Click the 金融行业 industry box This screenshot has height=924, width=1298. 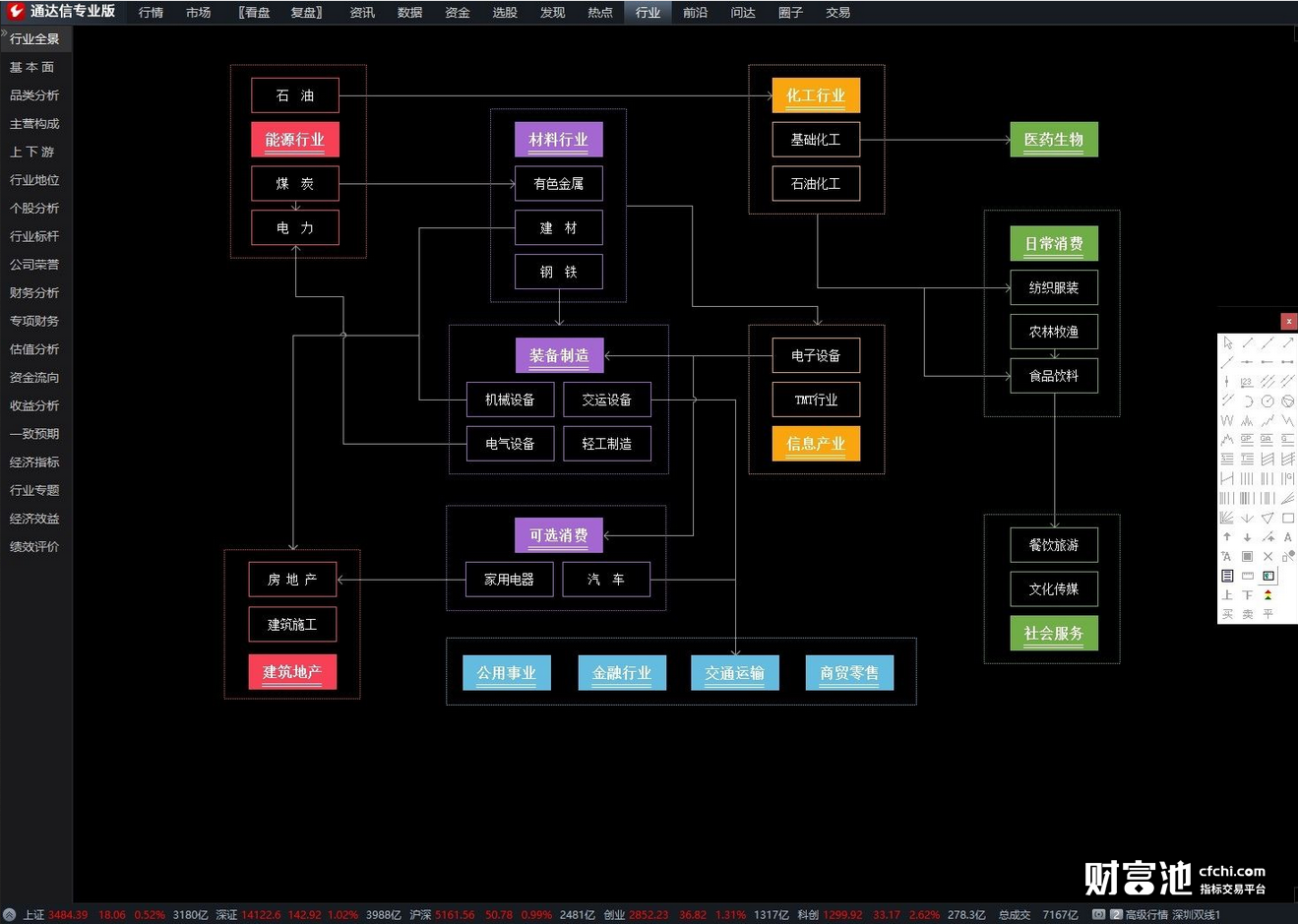click(x=622, y=673)
